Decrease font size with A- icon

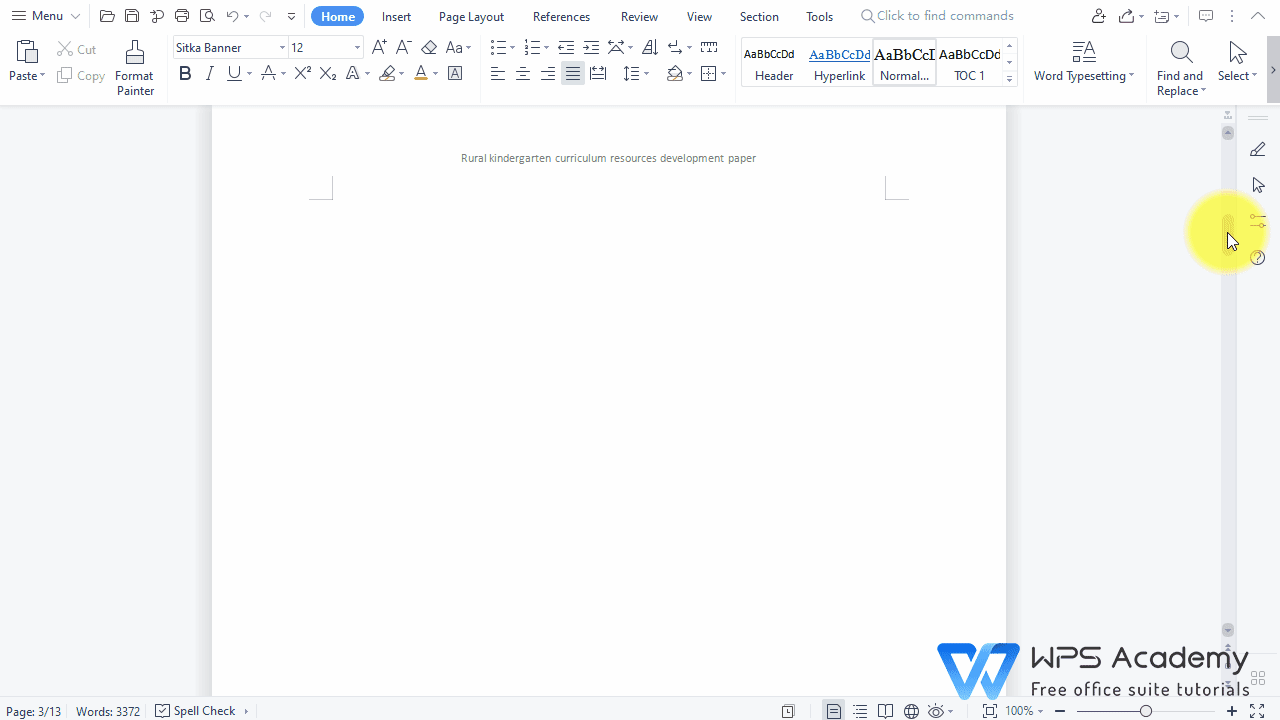tap(403, 47)
